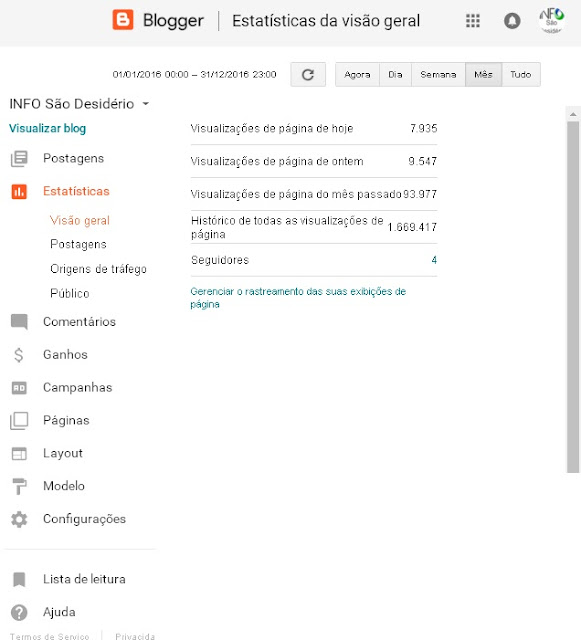Image resolution: width=581 pixels, height=640 pixels.
Task: Click the Layout grid icon
Action: click(x=19, y=453)
